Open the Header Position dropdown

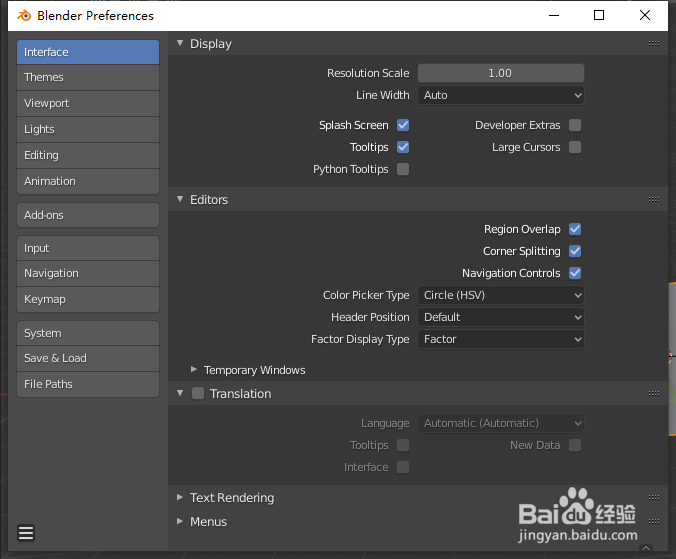tap(501, 317)
